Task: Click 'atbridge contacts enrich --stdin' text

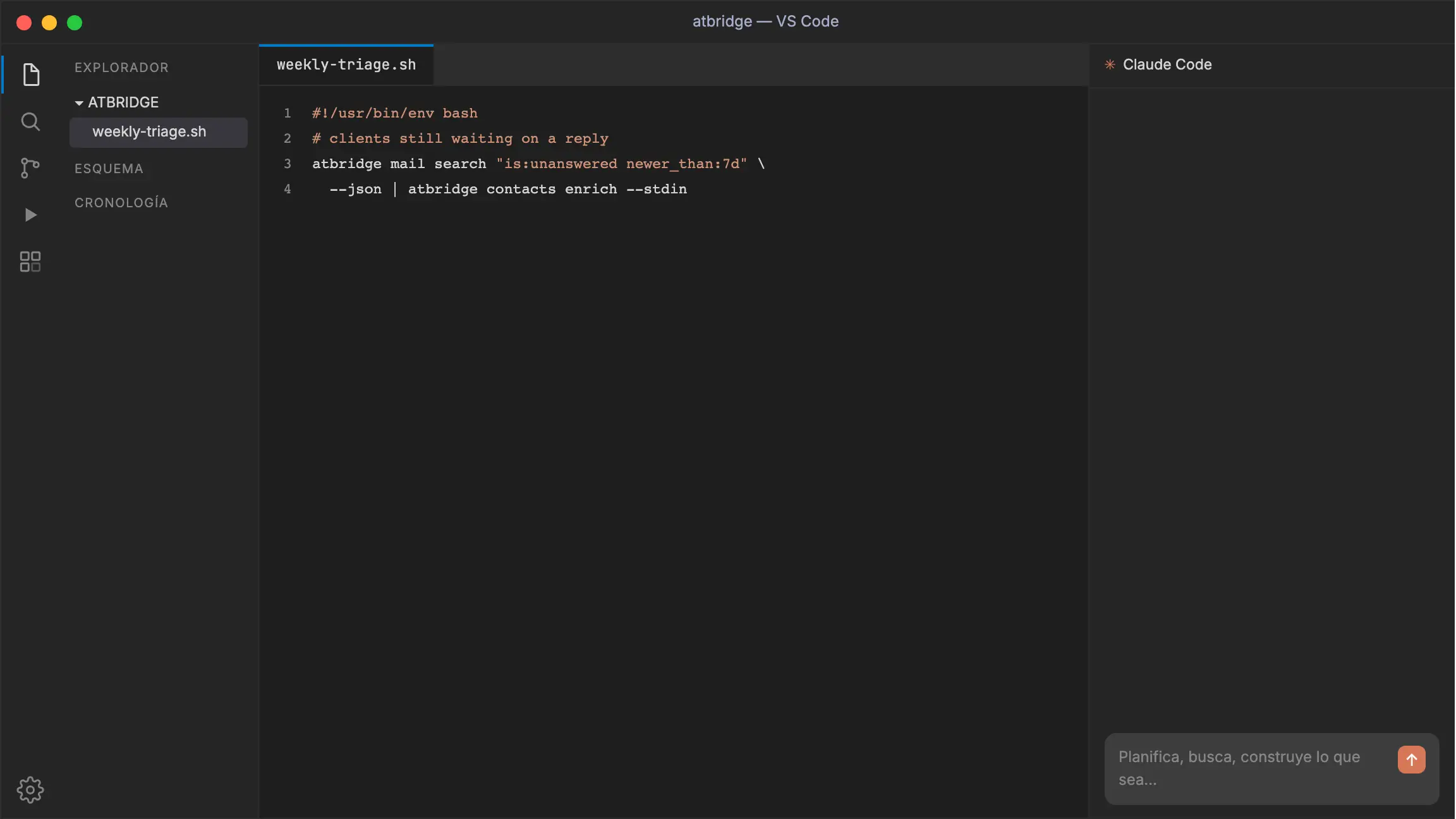Action: (x=547, y=189)
